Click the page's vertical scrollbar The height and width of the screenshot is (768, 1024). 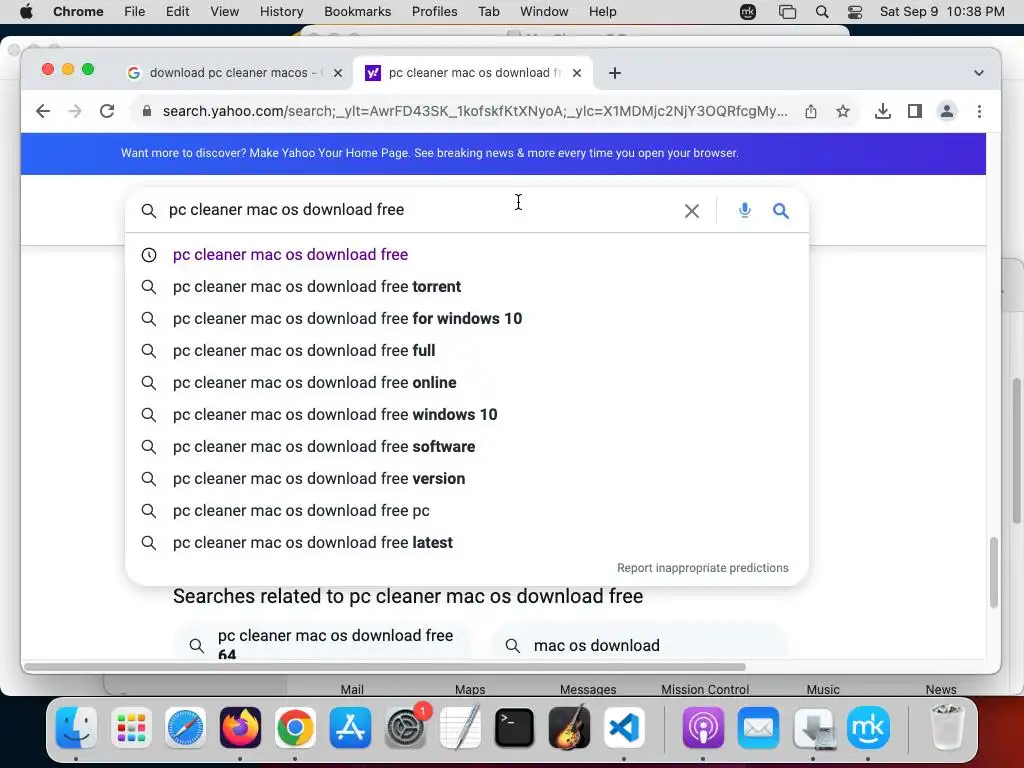pyautogui.click(x=994, y=573)
